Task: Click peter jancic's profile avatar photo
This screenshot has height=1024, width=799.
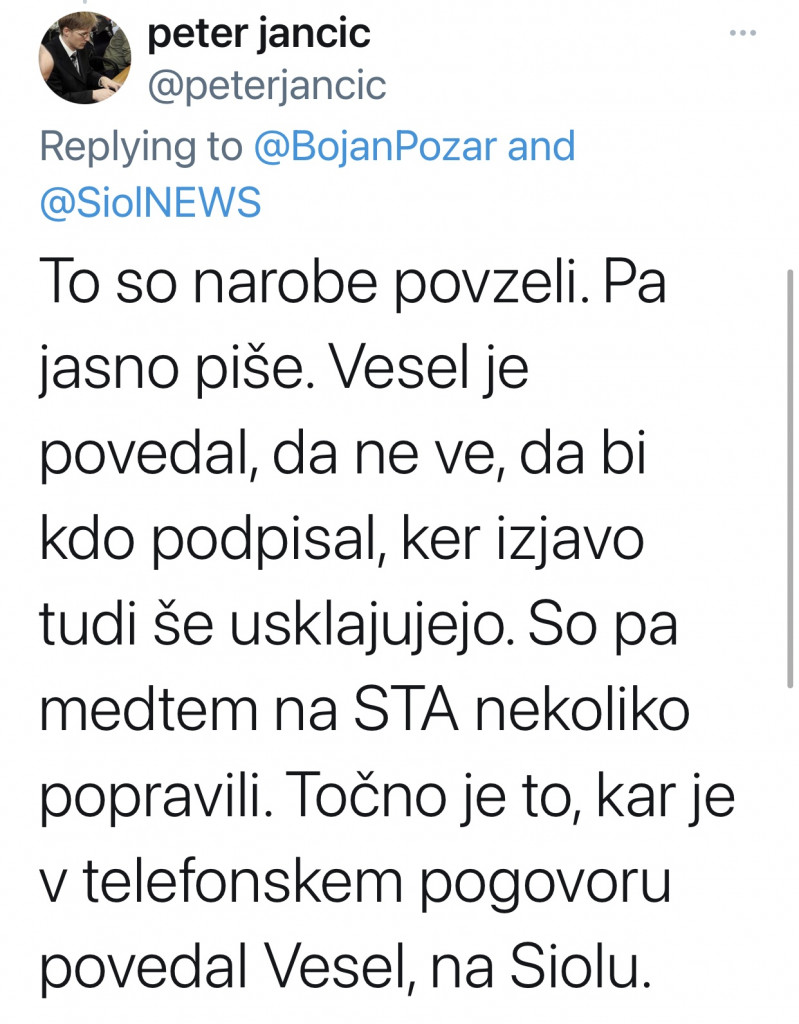Action: tap(85, 60)
